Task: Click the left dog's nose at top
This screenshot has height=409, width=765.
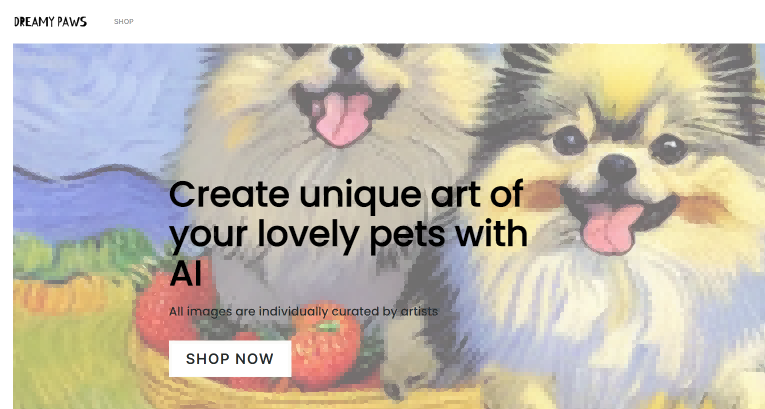Action: (x=346, y=57)
